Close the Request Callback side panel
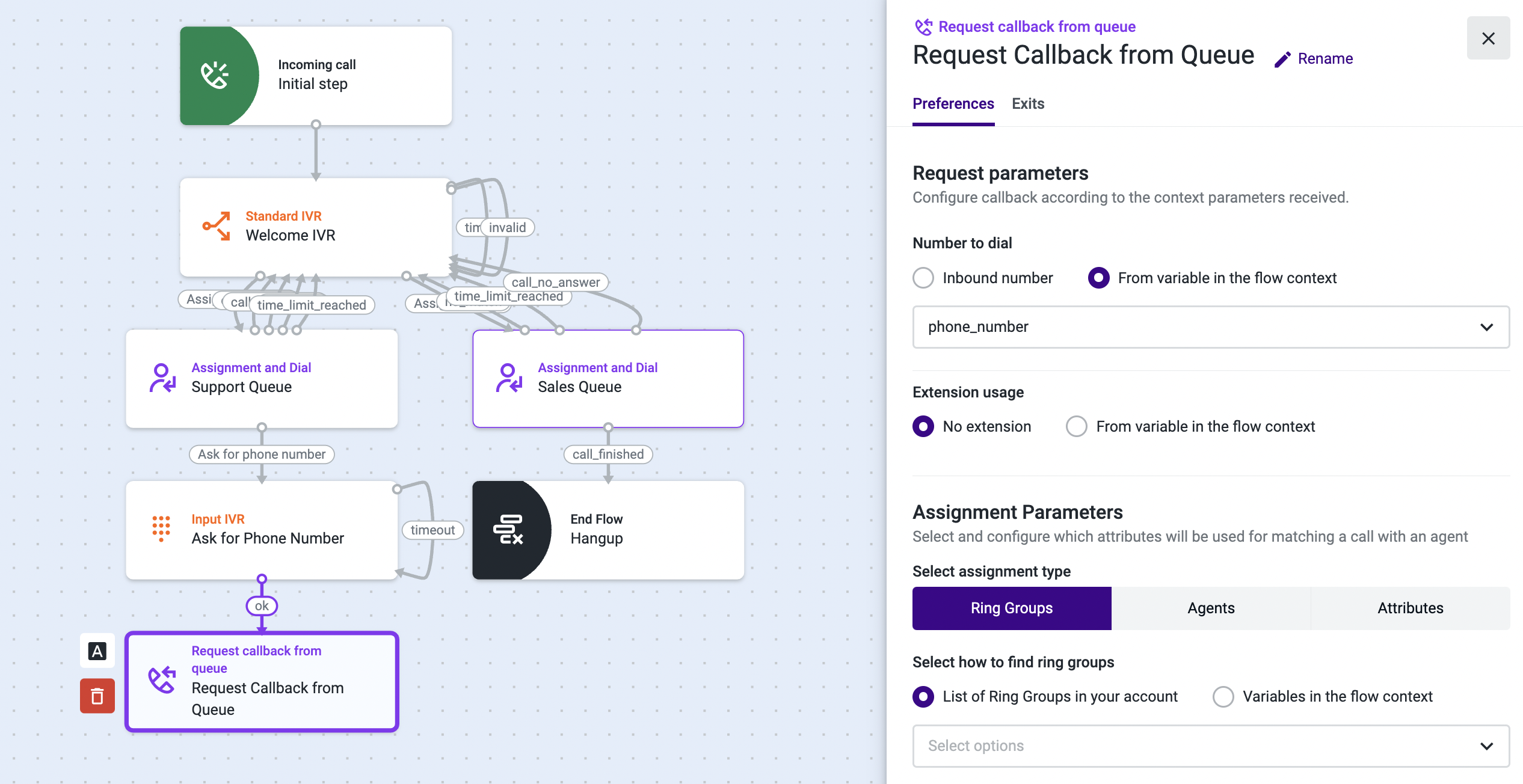The width and height of the screenshot is (1523, 784). click(x=1489, y=38)
